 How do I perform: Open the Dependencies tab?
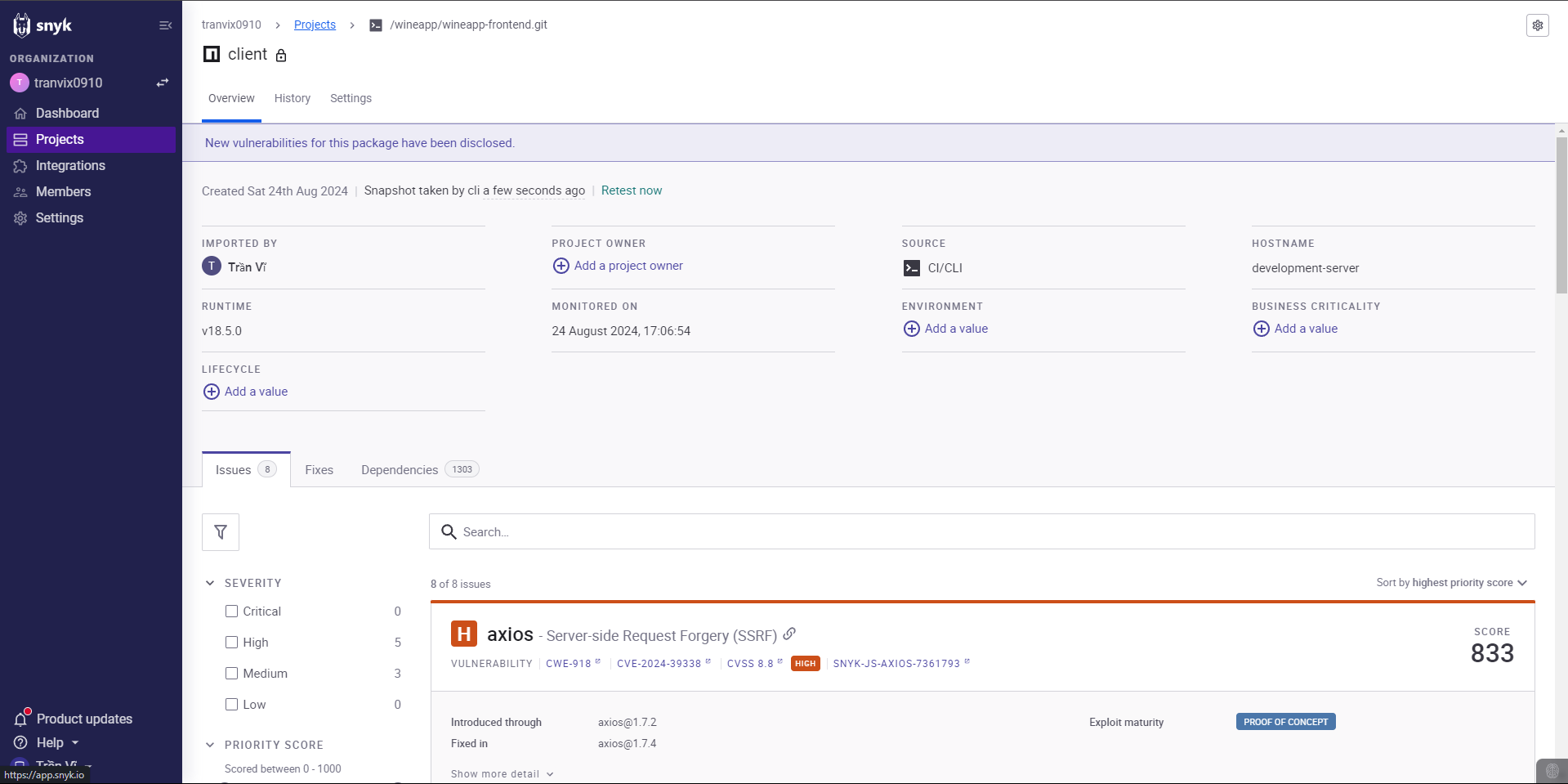coord(400,470)
